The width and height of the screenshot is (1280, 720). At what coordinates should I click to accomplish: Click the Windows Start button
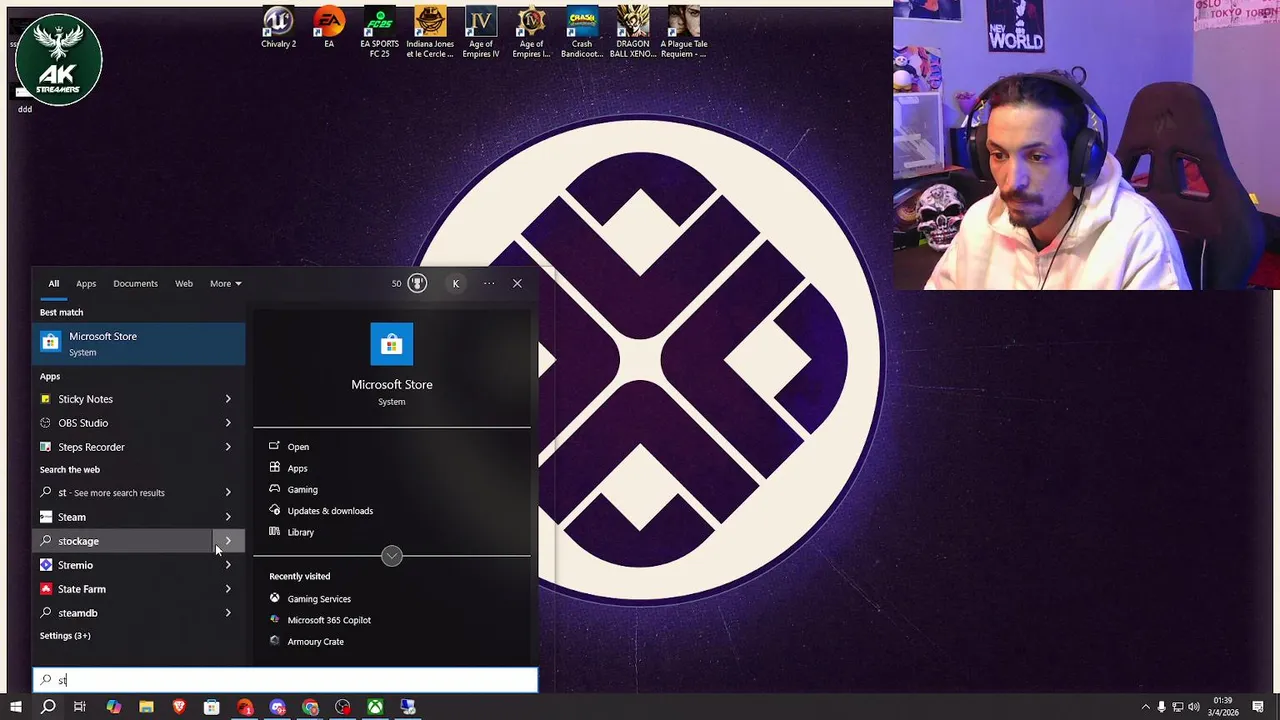tap(15, 707)
